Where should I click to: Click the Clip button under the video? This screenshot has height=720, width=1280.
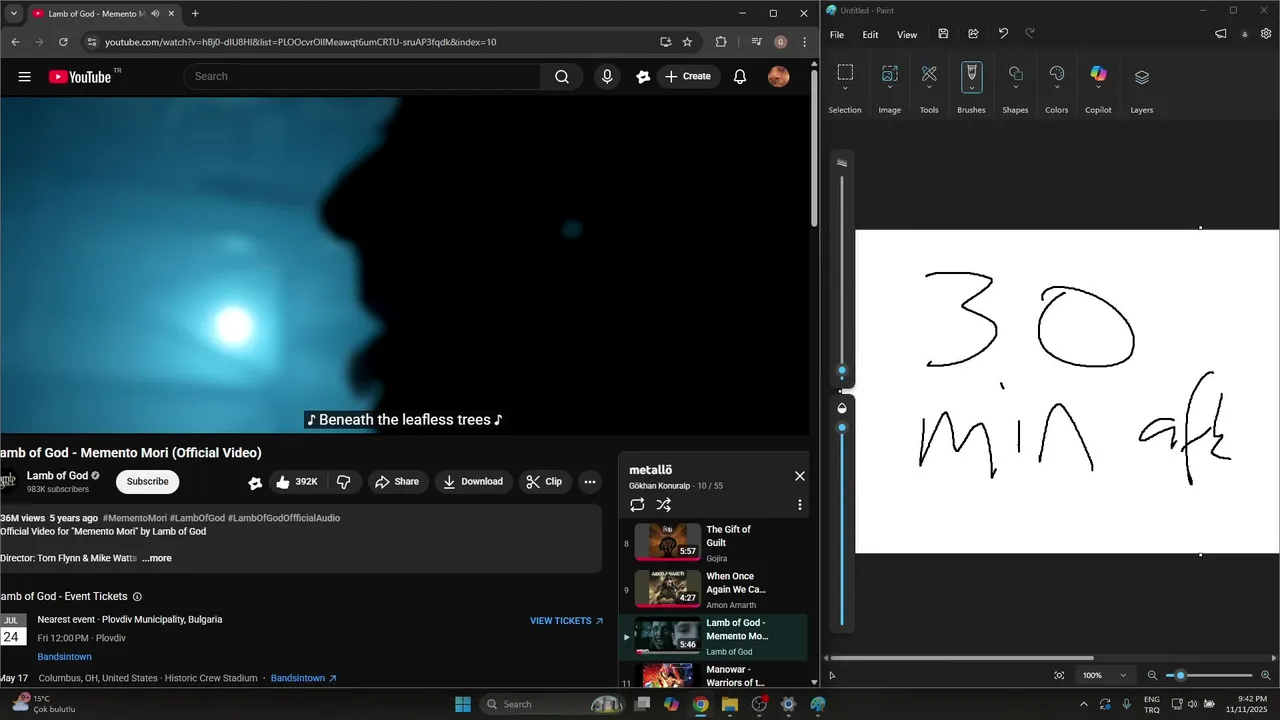point(544,482)
